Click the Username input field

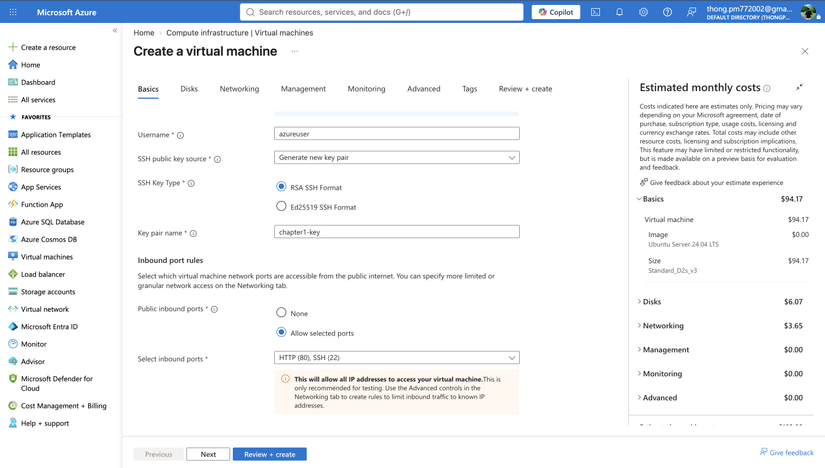point(397,134)
